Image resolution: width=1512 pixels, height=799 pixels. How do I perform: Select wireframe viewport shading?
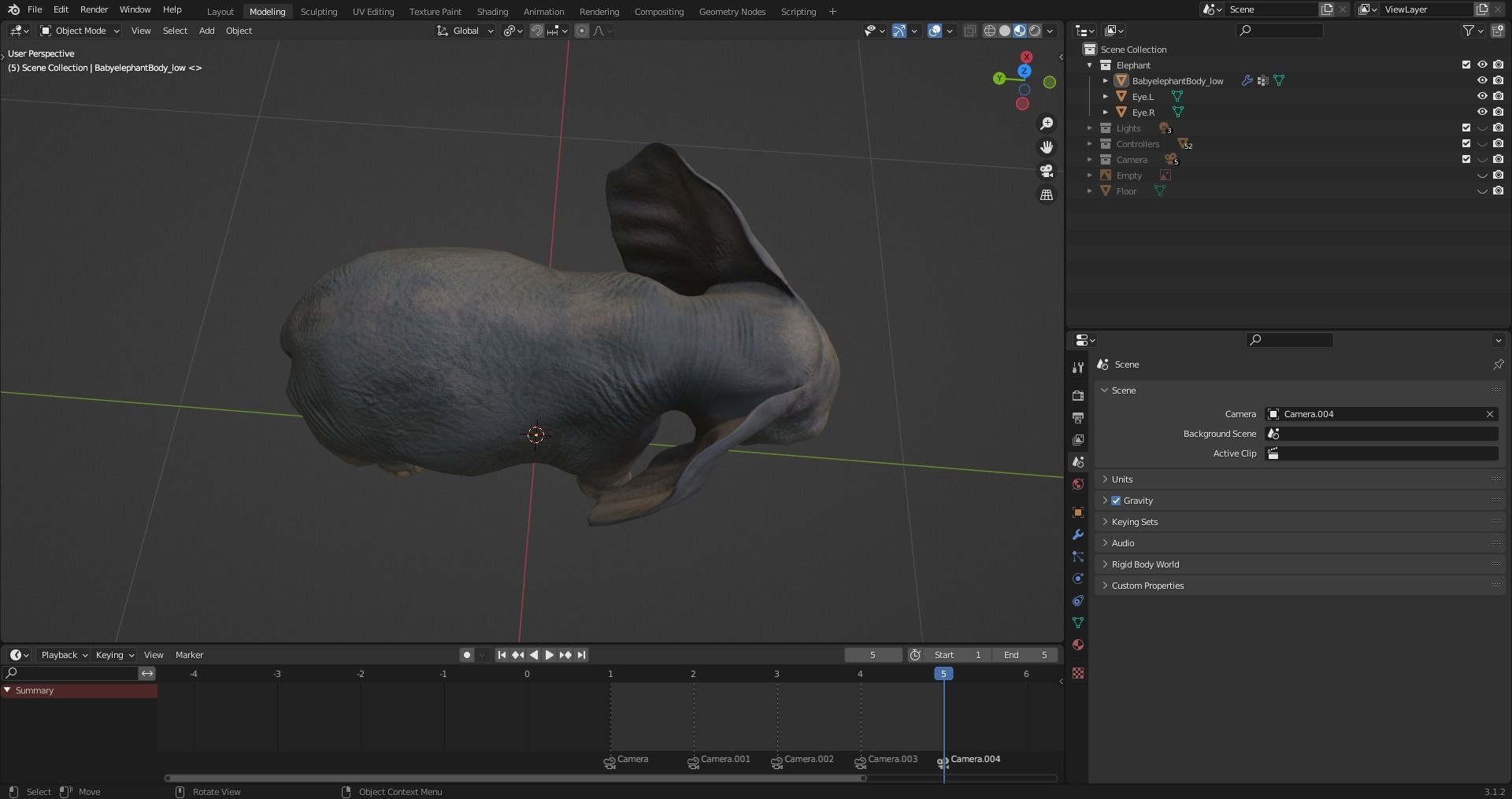(990, 31)
